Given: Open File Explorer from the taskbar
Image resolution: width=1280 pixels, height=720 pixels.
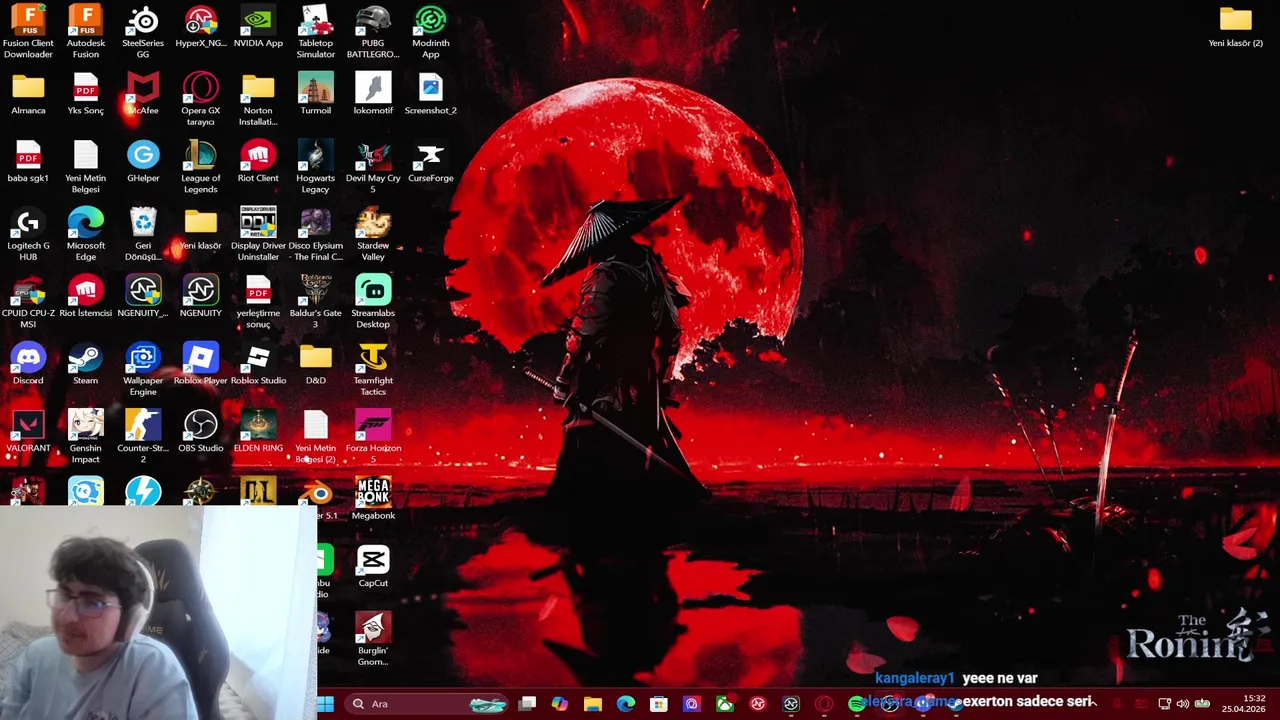Looking at the screenshot, I should 593,704.
